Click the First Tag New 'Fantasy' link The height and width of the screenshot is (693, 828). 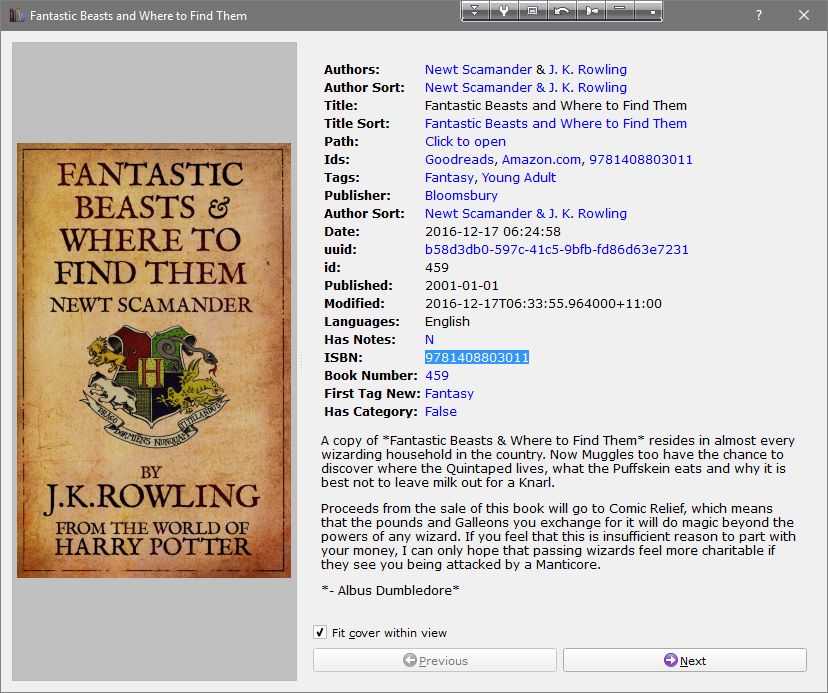tap(449, 394)
